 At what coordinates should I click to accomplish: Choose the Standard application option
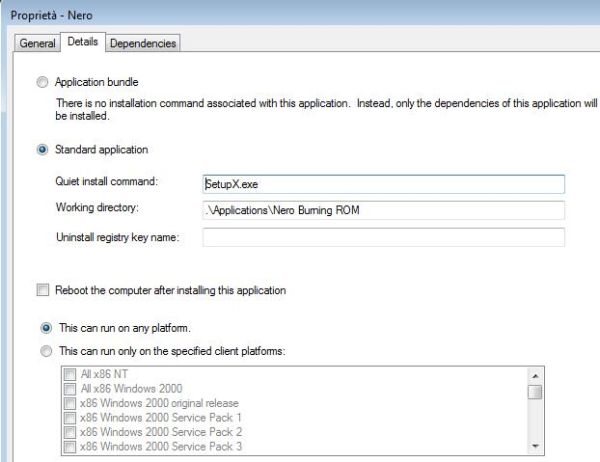click(x=42, y=149)
